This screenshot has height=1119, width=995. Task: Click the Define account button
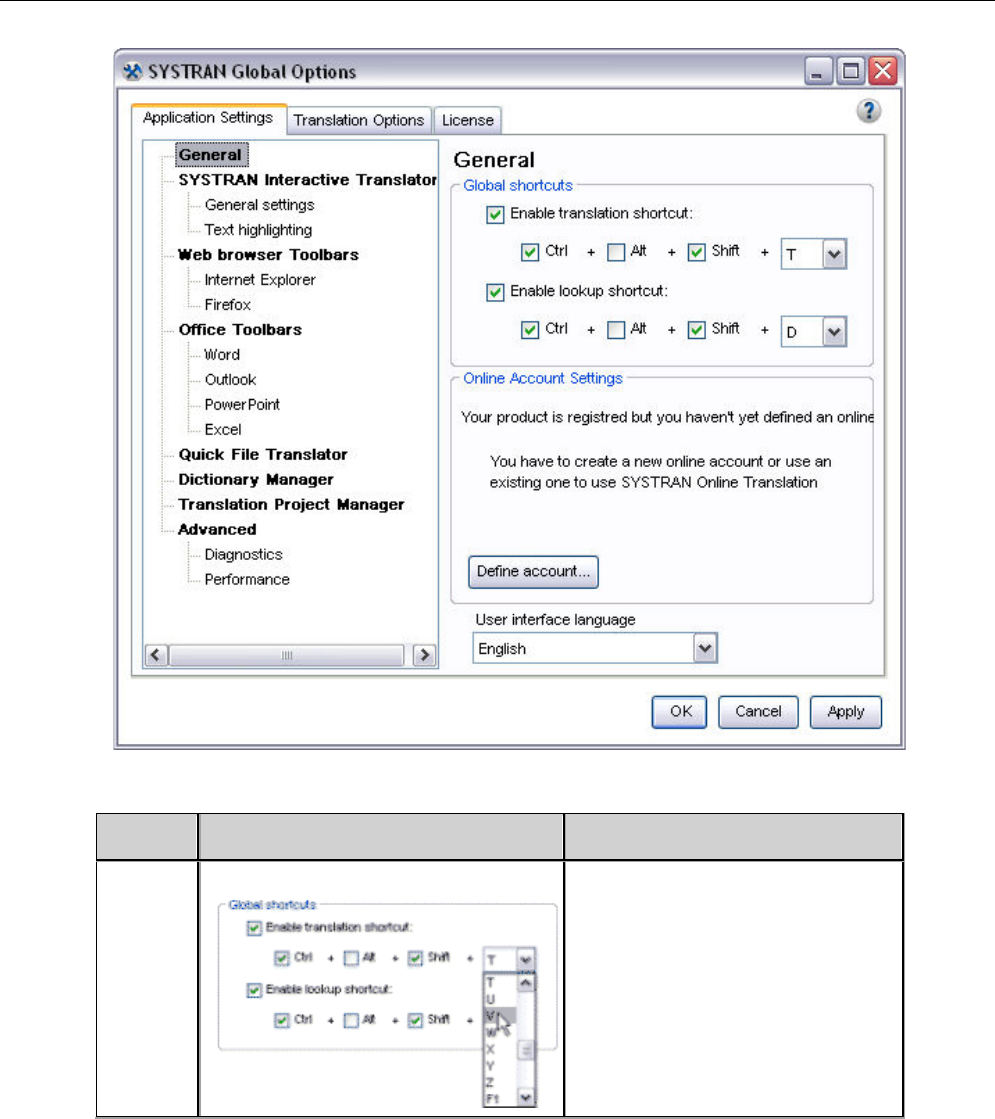533,572
